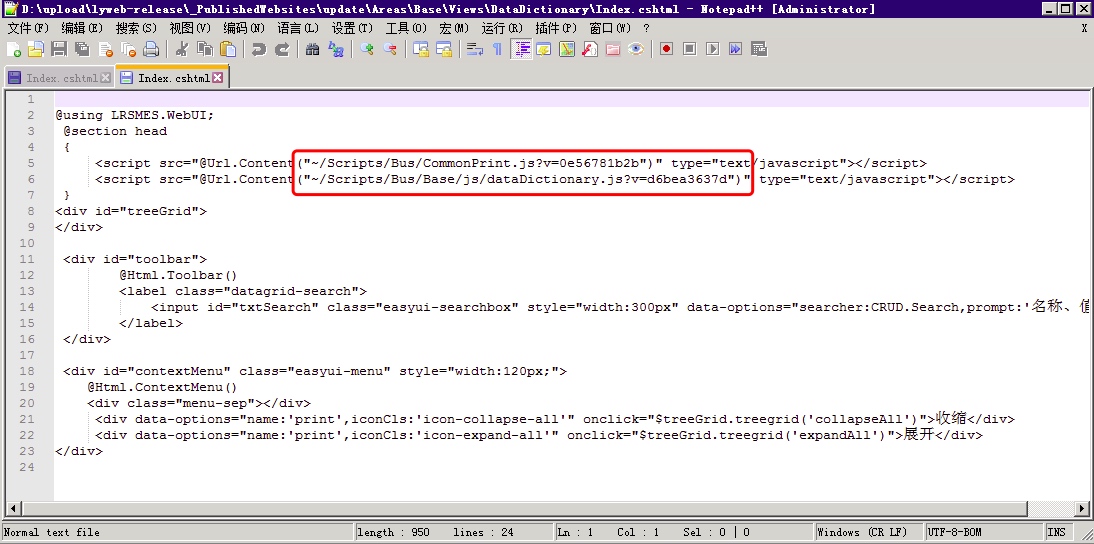Click the Open file folder icon

(x=35, y=49)
